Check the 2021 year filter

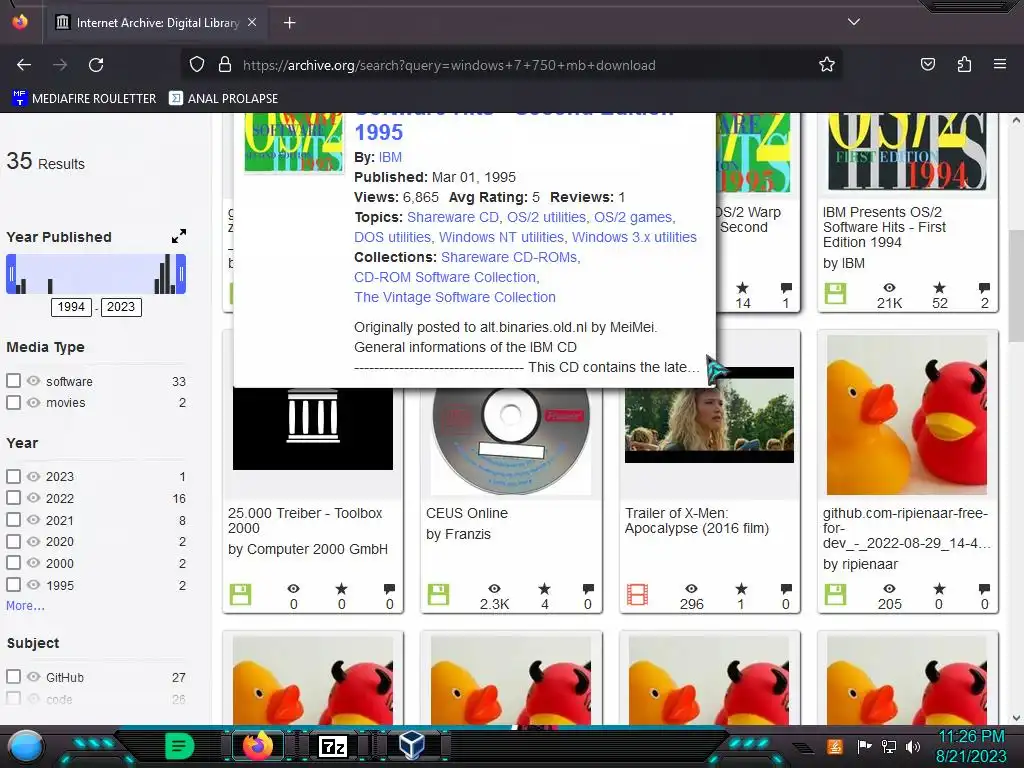click(13, 520)
